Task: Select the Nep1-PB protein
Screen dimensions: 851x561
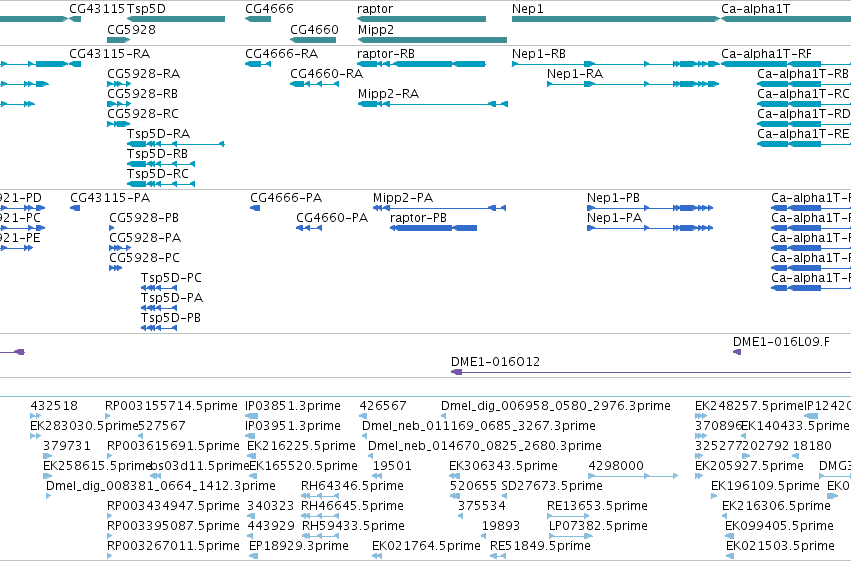Action: (x=613, y=198)
